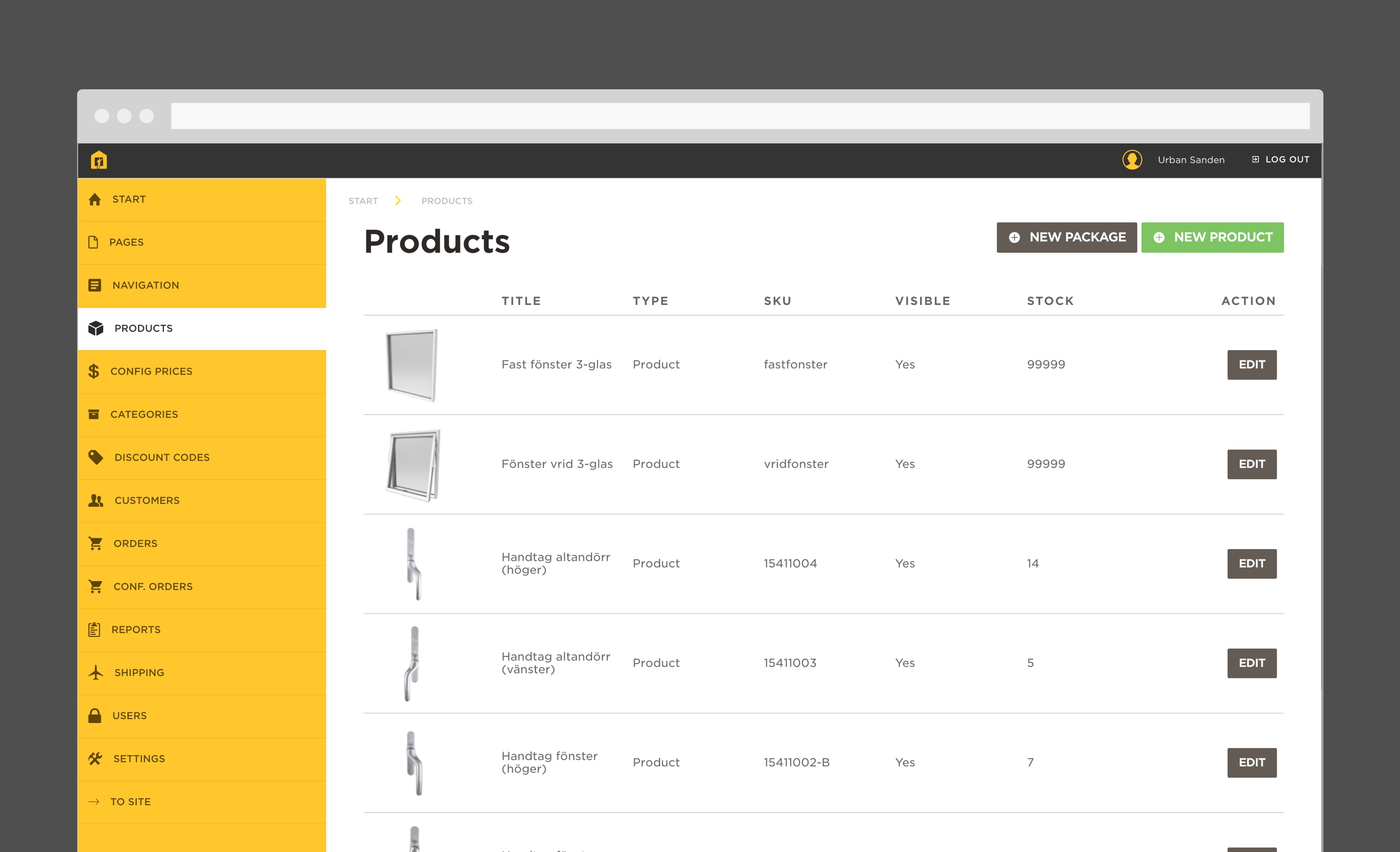Image resolution: width=1400 pixels, height=852 pixels.
Task: Click the SKU value 15411002-B
Action: tap(796, 763)
